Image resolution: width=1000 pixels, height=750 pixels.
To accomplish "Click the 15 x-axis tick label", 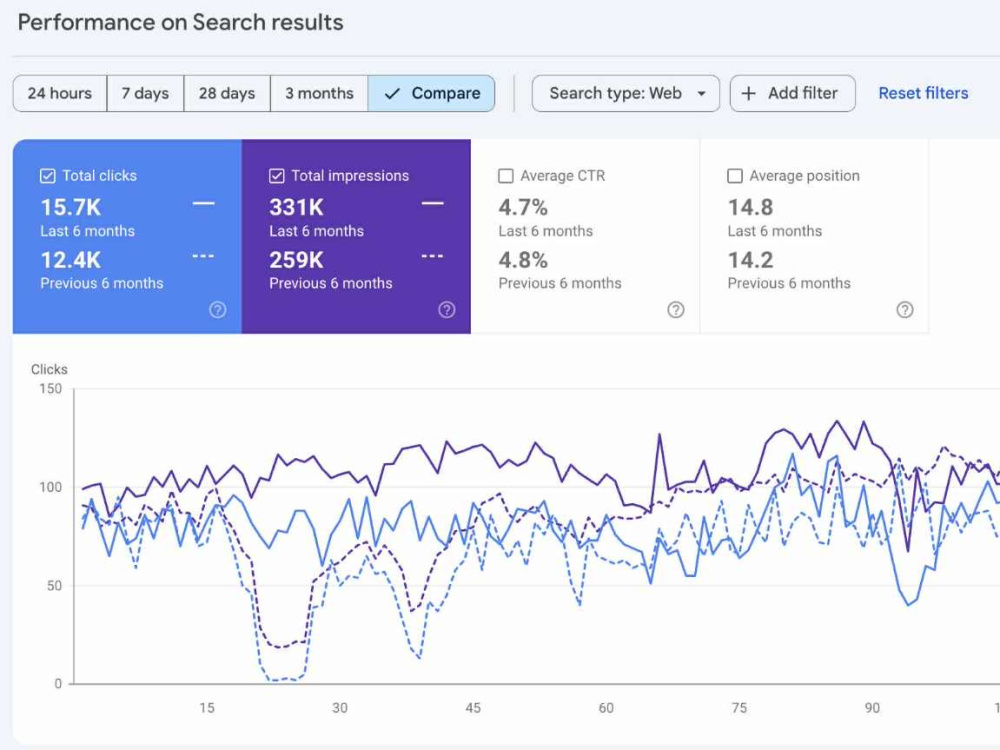I will pos(207,708).
